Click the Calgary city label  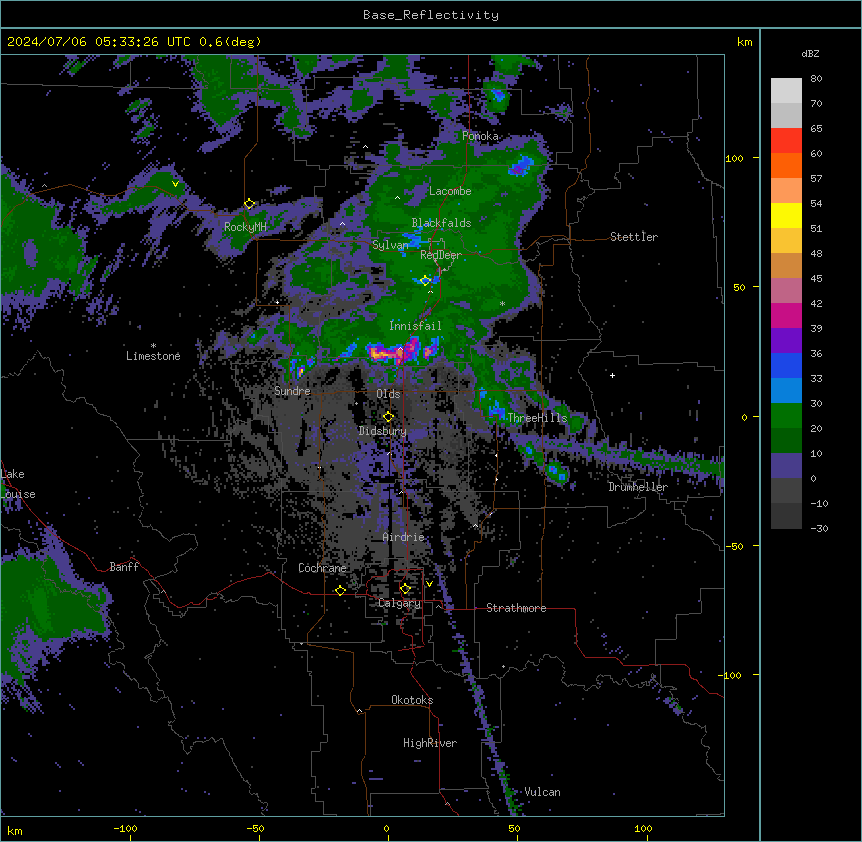399,603
